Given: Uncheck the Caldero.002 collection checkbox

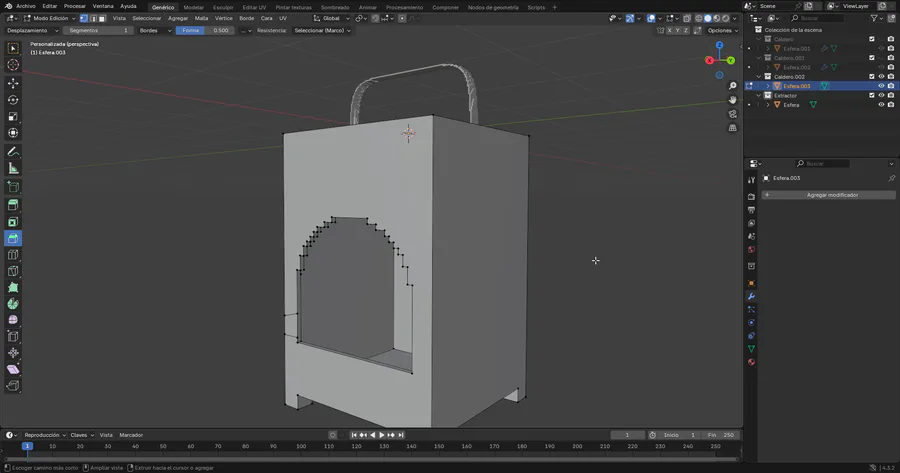Looking at the screenshot, I should (x=871, y=76).
